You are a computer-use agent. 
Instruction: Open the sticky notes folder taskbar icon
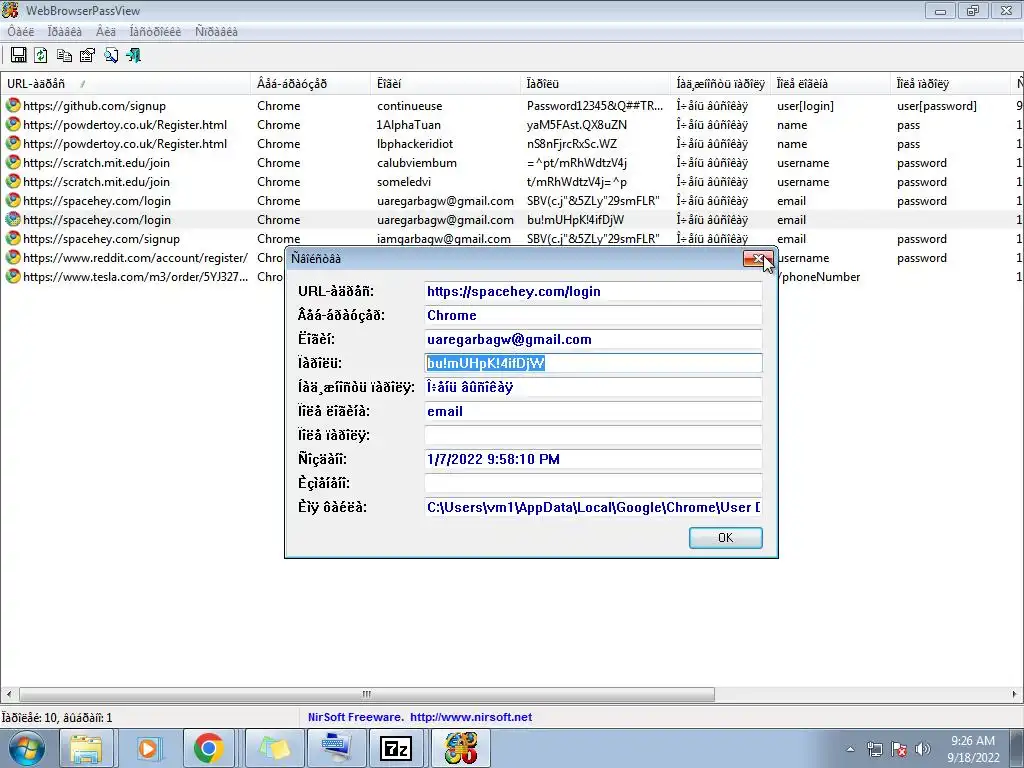click(273, 748)
